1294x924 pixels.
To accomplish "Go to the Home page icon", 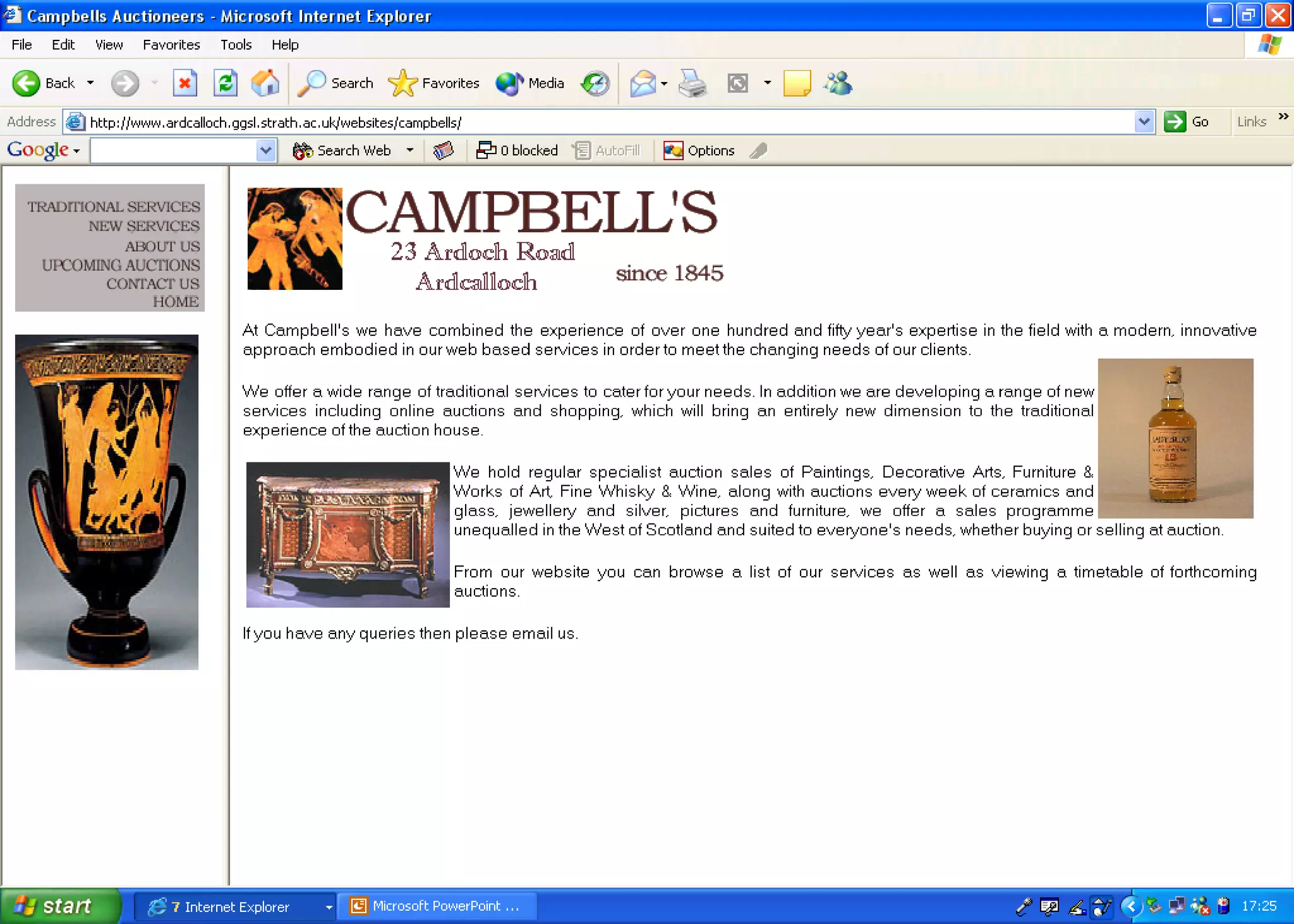I will [265, 83].
